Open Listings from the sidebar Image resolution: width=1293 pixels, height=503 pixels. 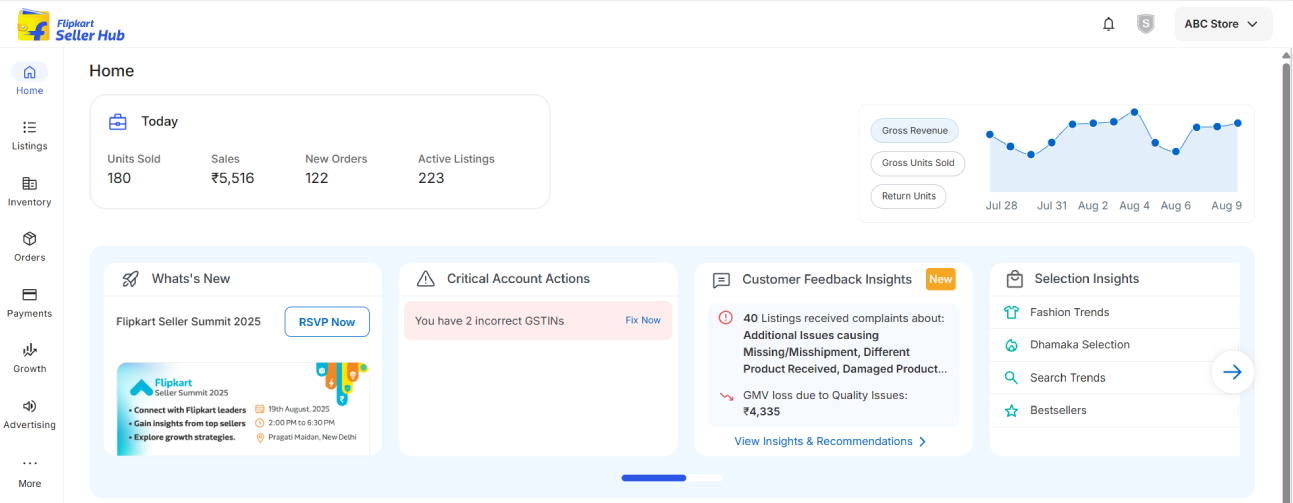tap(29, 135)
